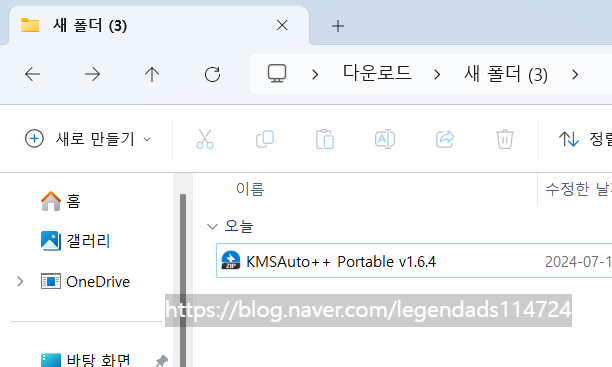Expand the OneDrive tree node
The image size is (612, 367).
tap(20, 281)
